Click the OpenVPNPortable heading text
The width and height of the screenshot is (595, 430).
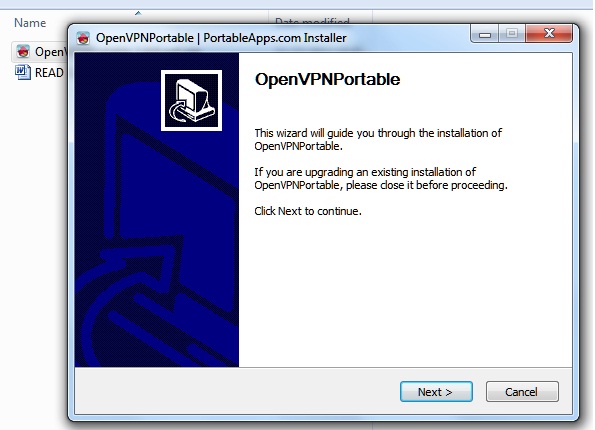[x=327, y=79]
